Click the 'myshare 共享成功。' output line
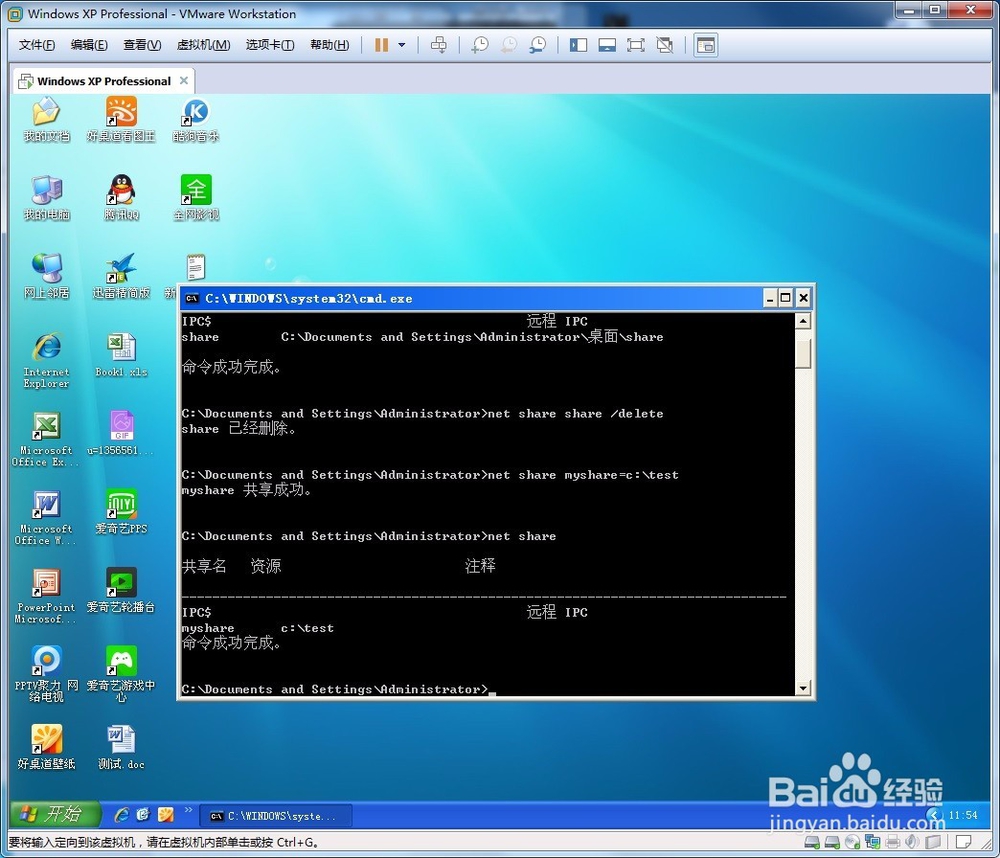 tap(246, 490)
